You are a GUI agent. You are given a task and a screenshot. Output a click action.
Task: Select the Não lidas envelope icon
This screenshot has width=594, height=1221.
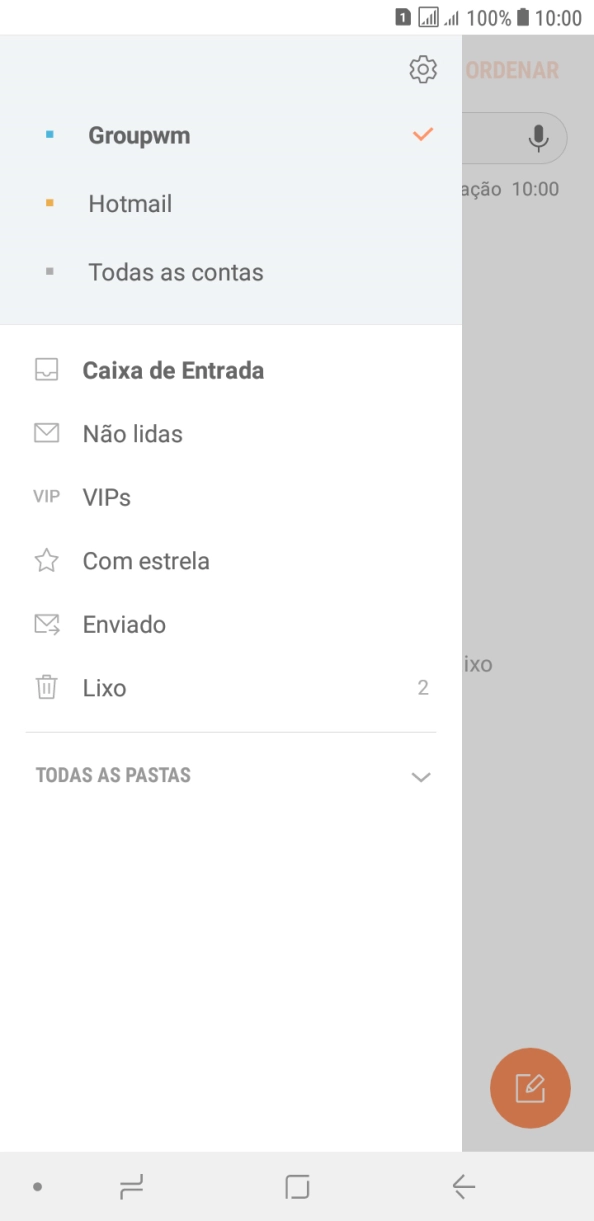47,433
